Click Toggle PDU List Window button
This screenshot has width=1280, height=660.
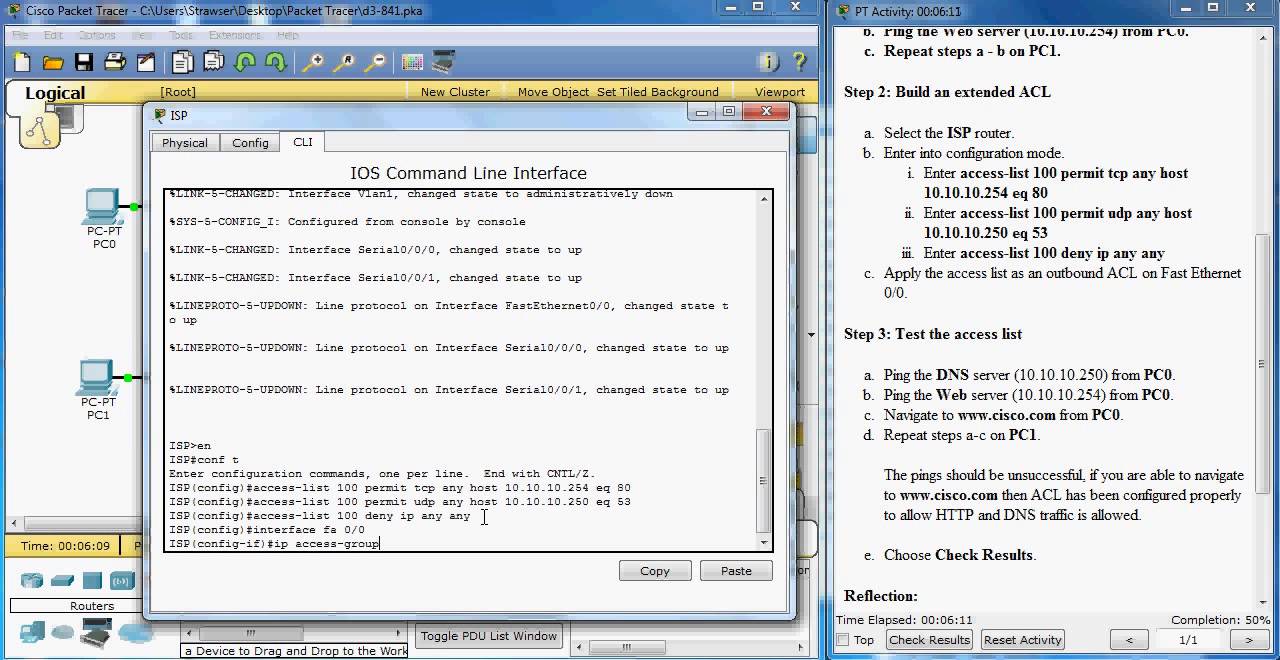point(489,636)
